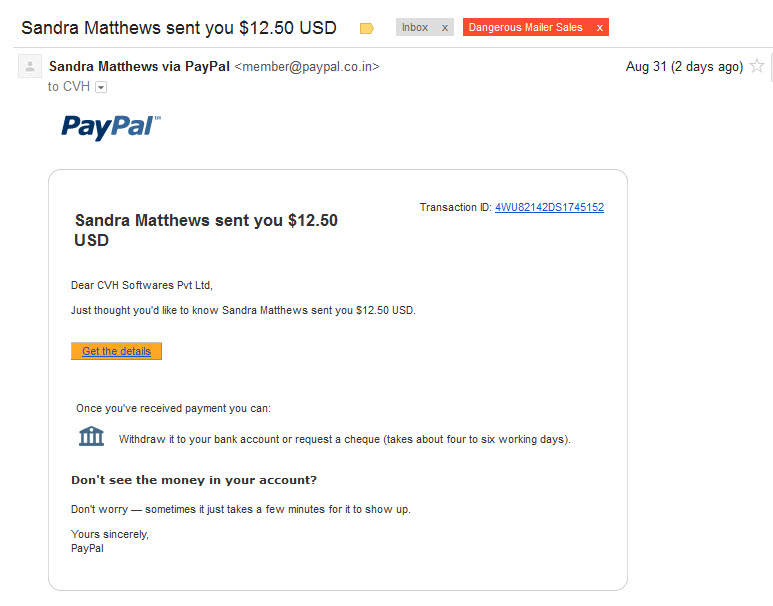Click the "Don't see the money" heading
Image resolution: width=773 pixels, height=606 pixels.
pos(194,480)
